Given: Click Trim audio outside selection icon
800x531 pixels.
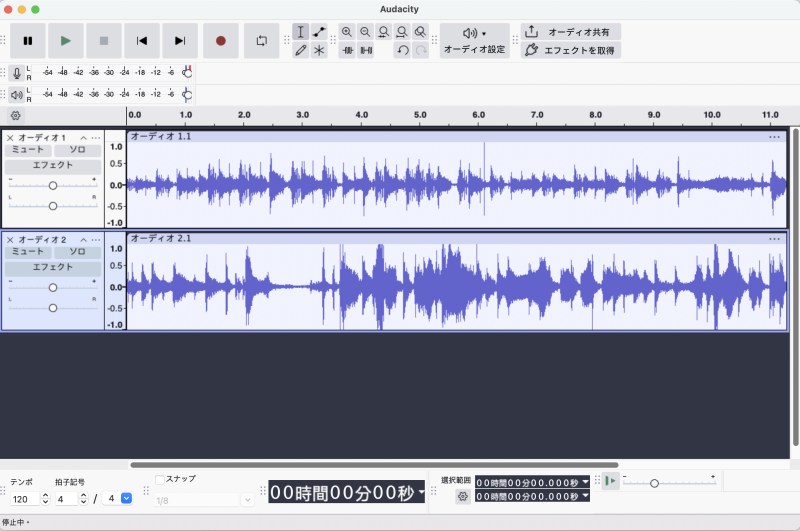Looking at the screenshot, I should (347, 50).
